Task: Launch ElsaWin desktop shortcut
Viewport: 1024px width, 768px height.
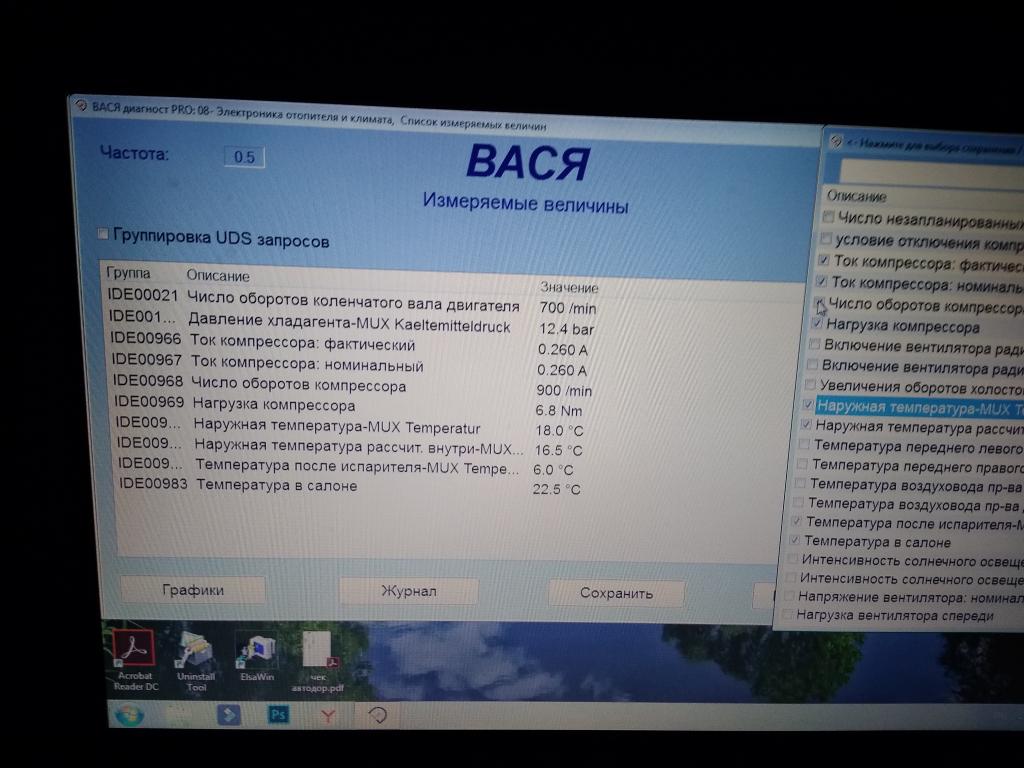Action: coord(257,658)
